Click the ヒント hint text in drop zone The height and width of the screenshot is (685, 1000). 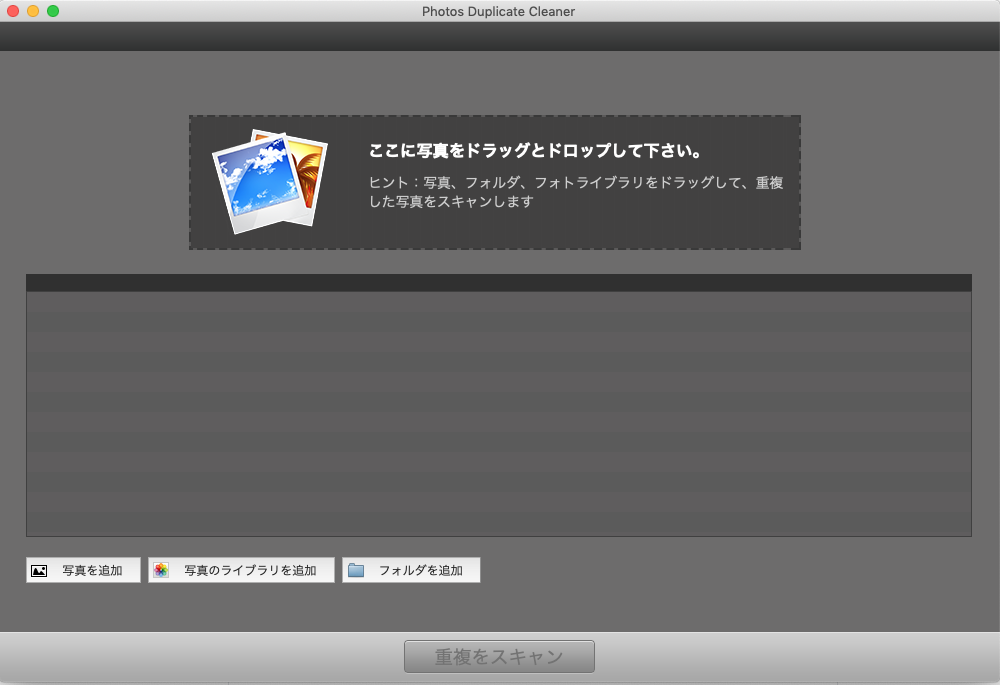coord(576,192)
